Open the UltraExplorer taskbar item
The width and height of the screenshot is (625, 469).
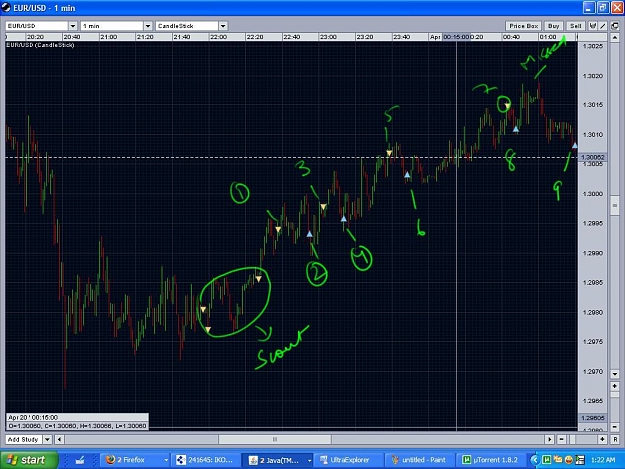click(x=350, y=460)
